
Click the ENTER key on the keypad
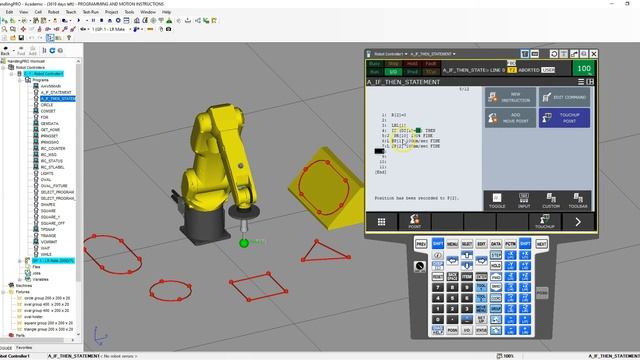point(482,276)
